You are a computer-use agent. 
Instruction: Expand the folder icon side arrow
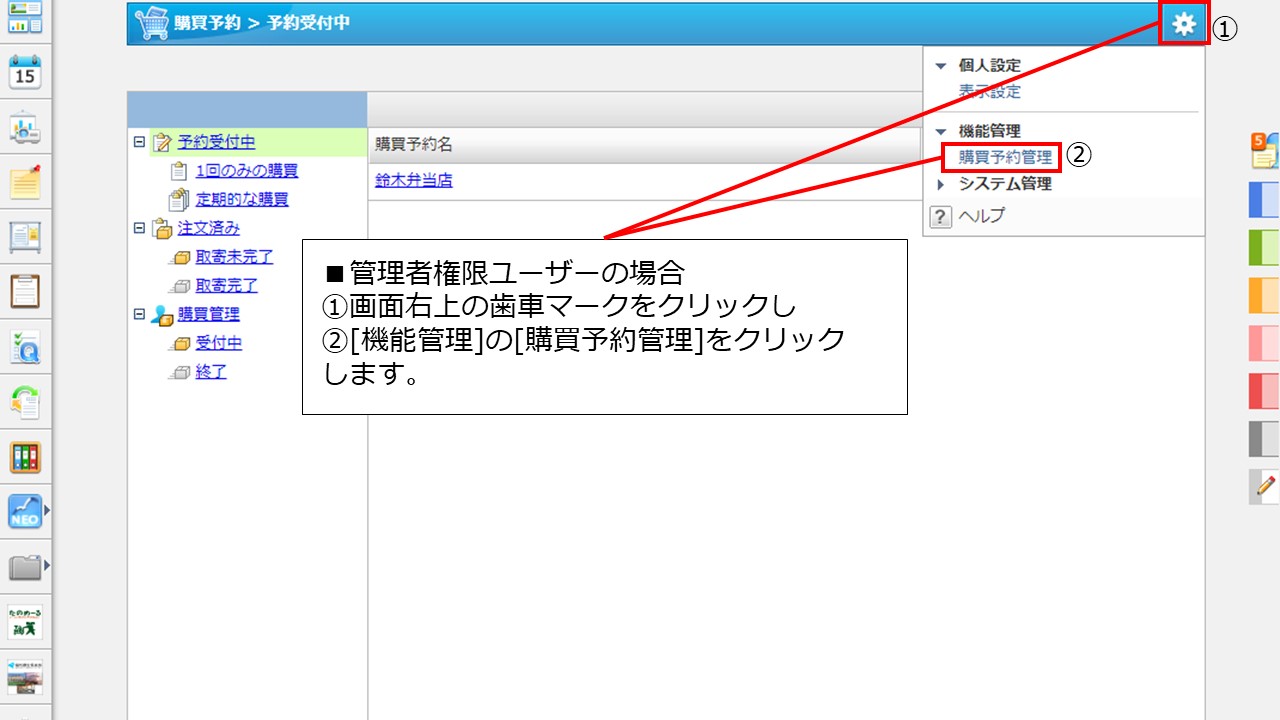46,566
